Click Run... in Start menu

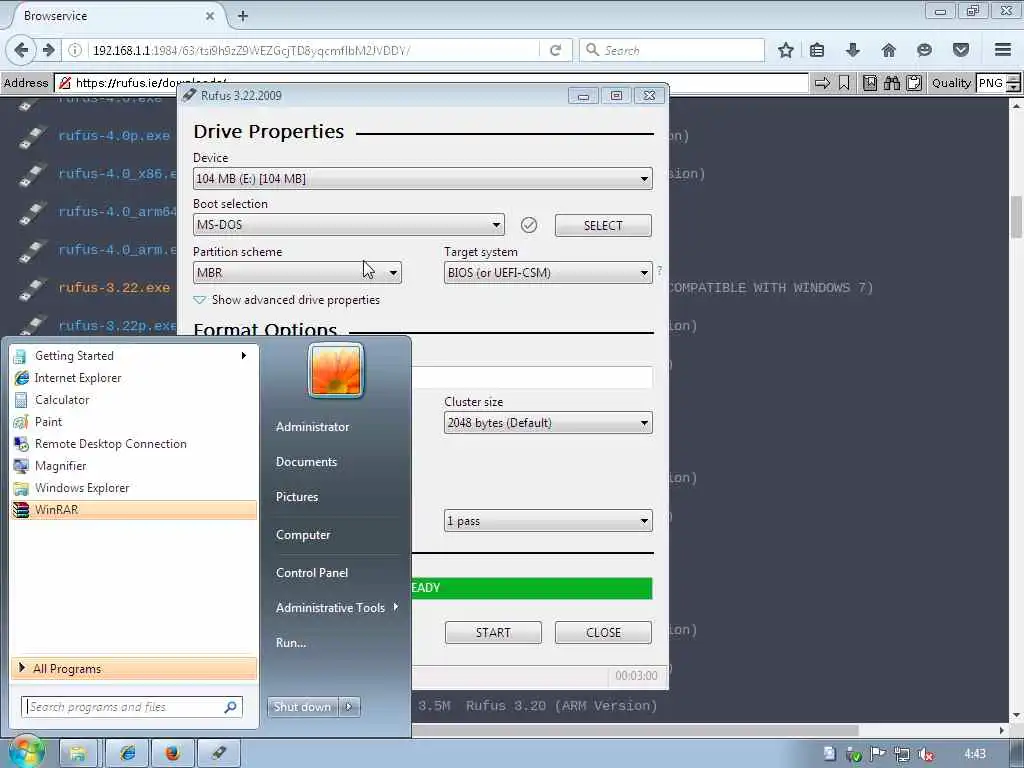coord(291,643)
